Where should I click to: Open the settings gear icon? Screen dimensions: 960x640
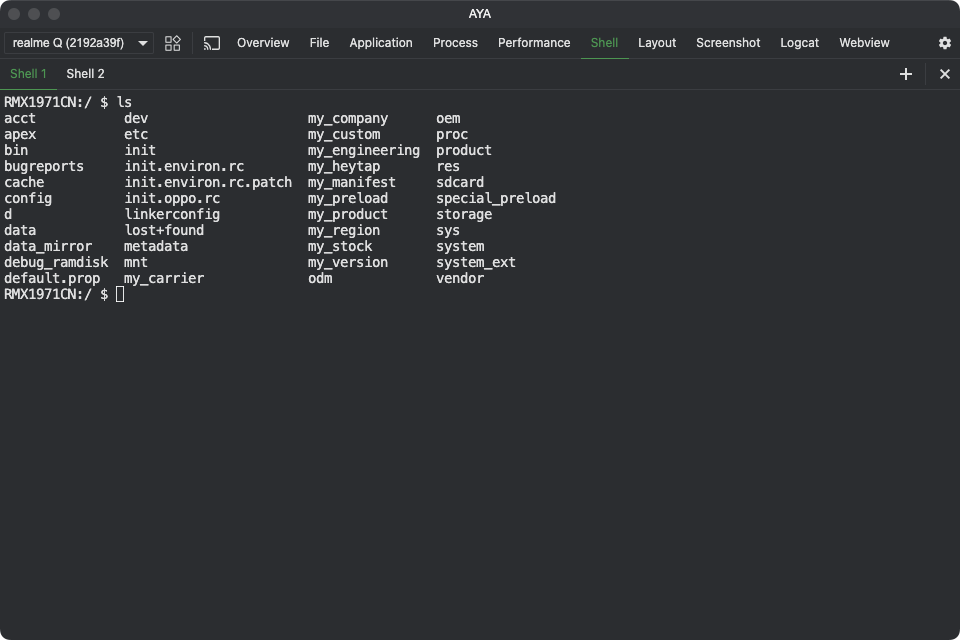point(945,43)
